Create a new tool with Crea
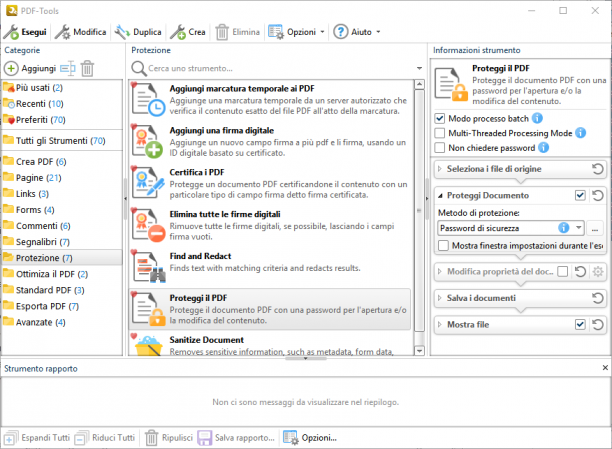The width and height of the screenshot is (612, 449). (x=188, y=32)
